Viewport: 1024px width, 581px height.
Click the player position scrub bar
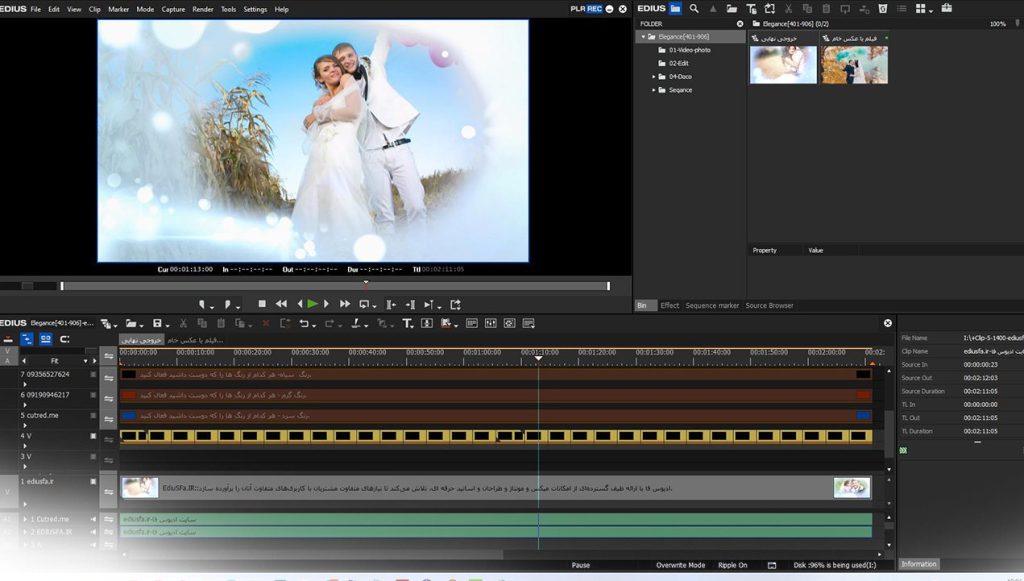(x=335, y=286)
